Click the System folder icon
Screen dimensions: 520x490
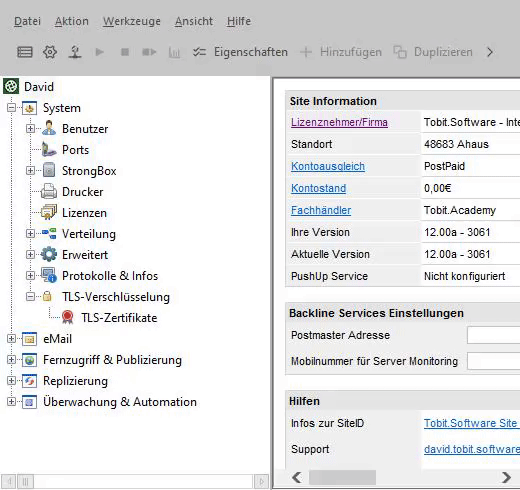coord(29,108)
